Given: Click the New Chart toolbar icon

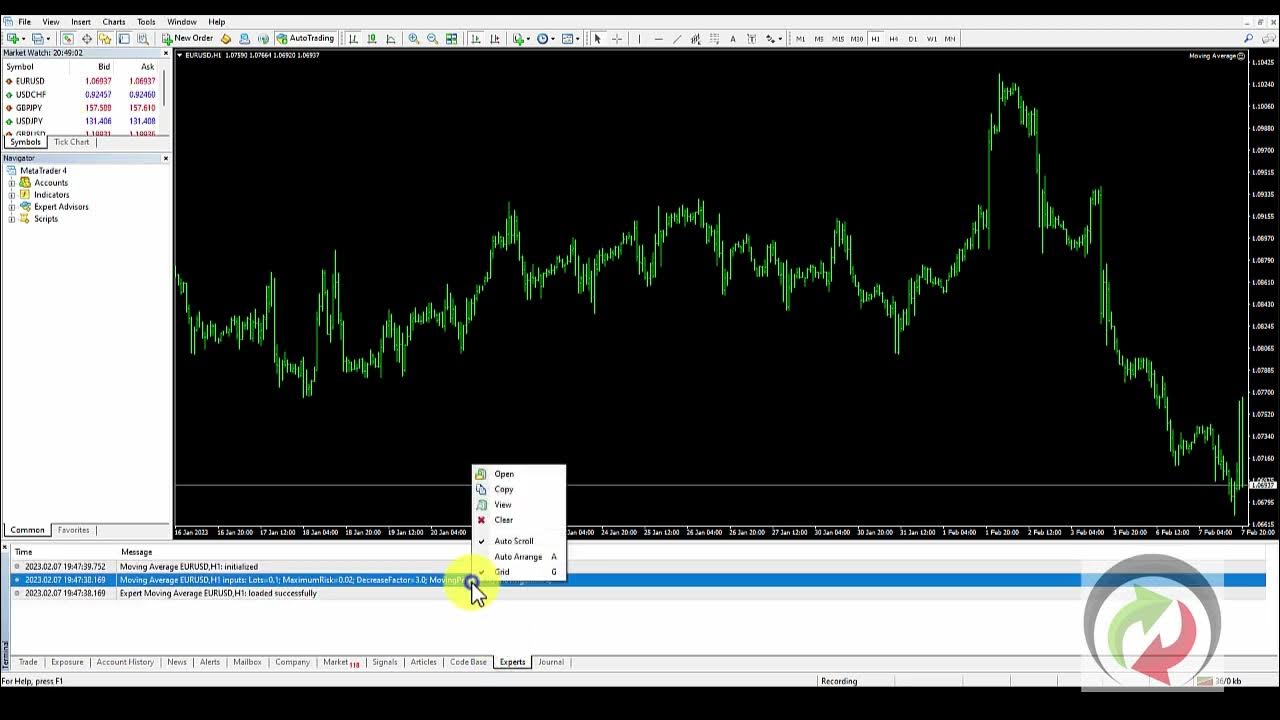Looking at the screenshot, I should coord(13,39).
